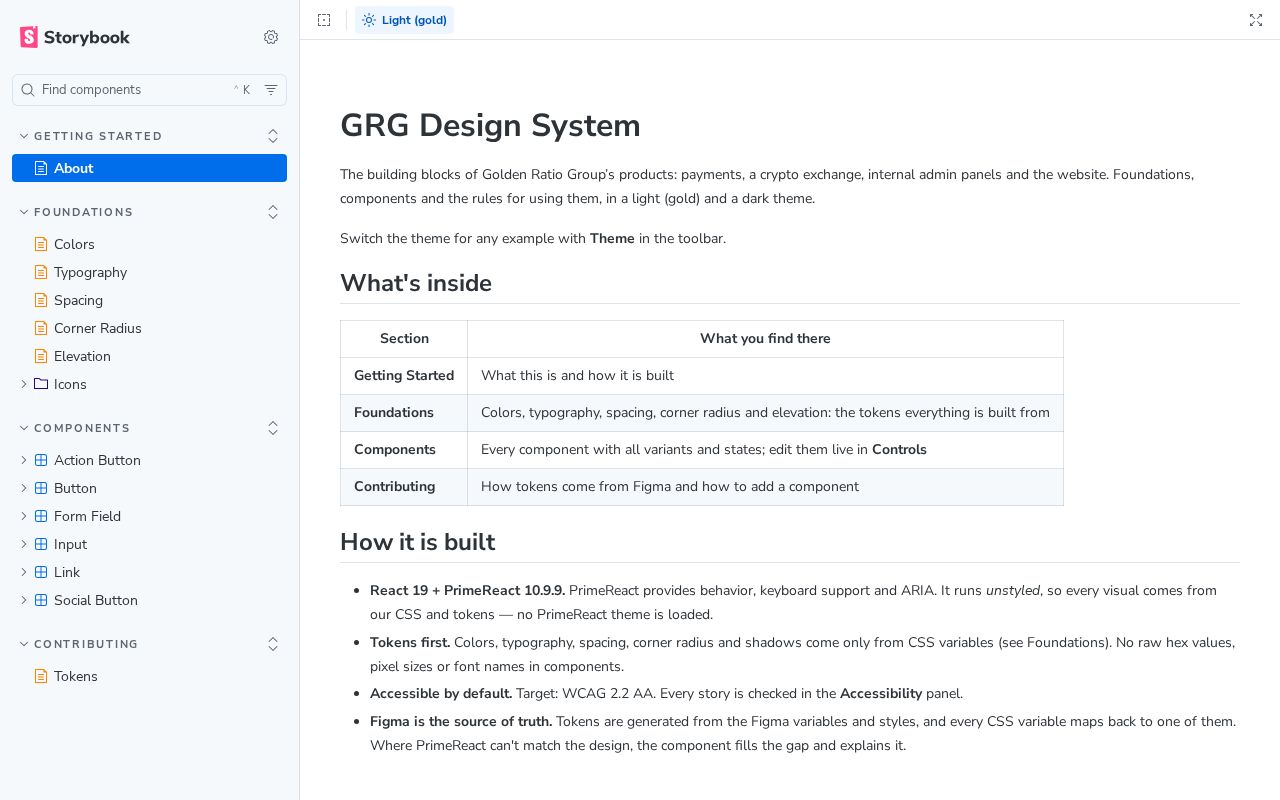The image size is (1280, 800).
Task: Click the component grid icon beside Button
Action: click(41, 488)
